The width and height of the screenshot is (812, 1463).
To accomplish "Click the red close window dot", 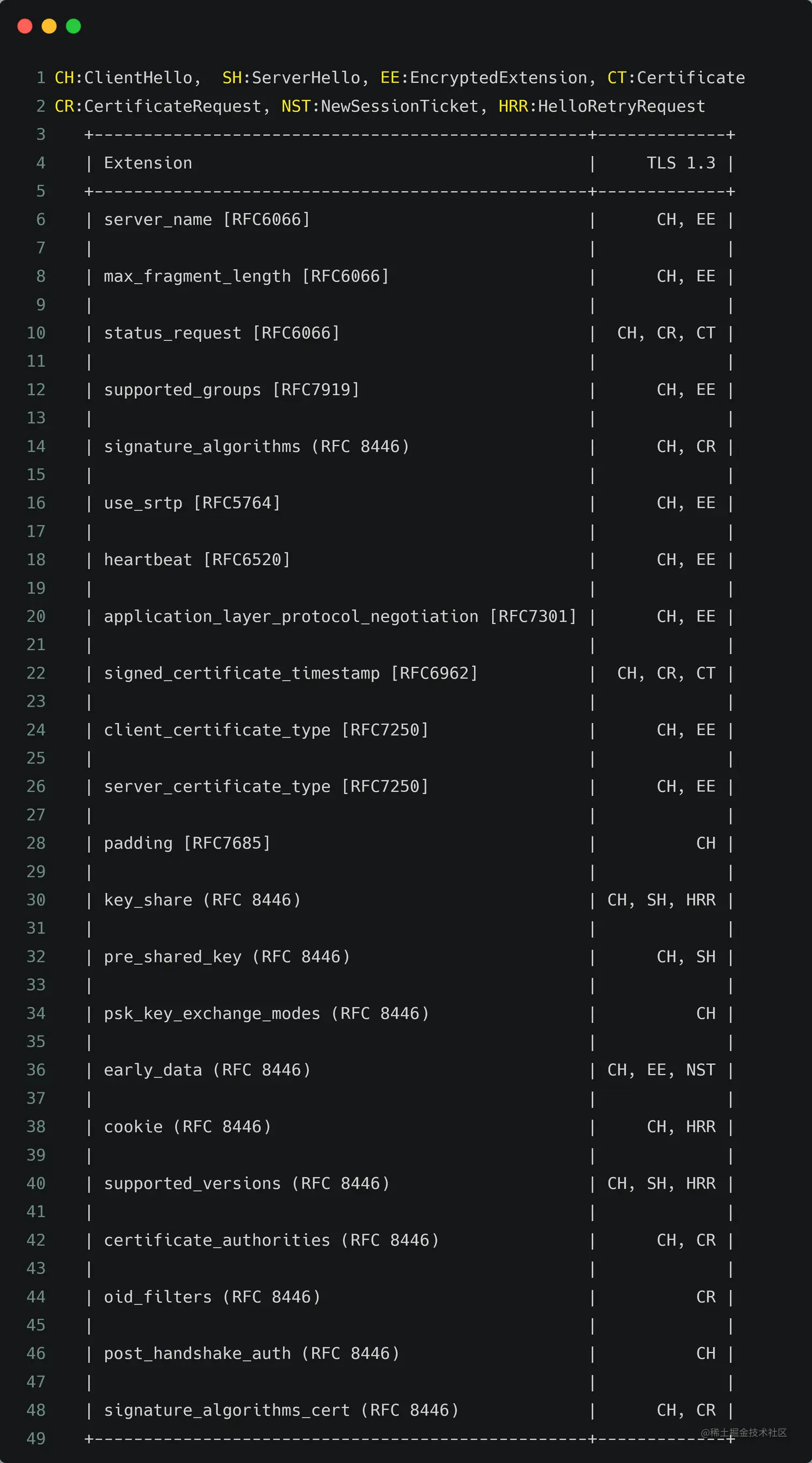I will 25,26.
